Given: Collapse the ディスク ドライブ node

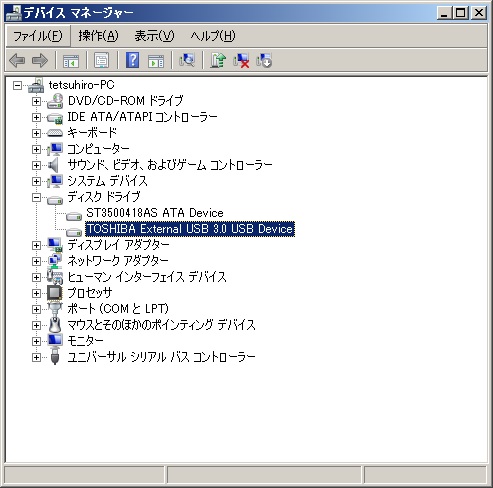Looking at the screenshot, I should click(36, 197).
